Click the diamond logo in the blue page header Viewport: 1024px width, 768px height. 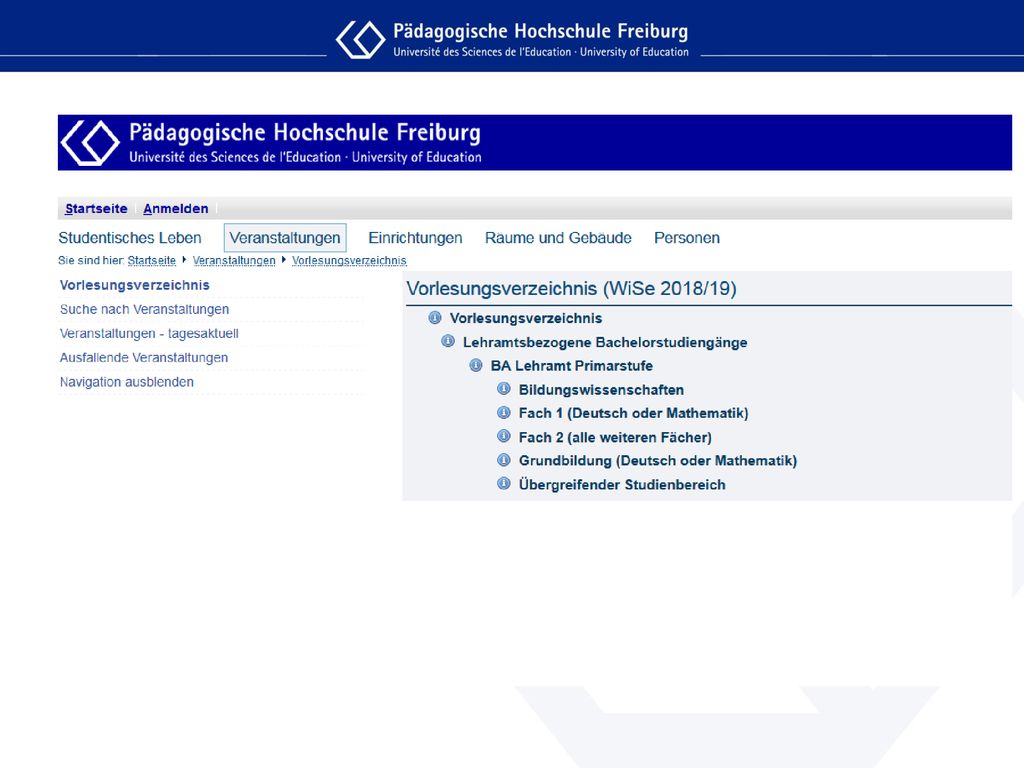click(90, 142)
